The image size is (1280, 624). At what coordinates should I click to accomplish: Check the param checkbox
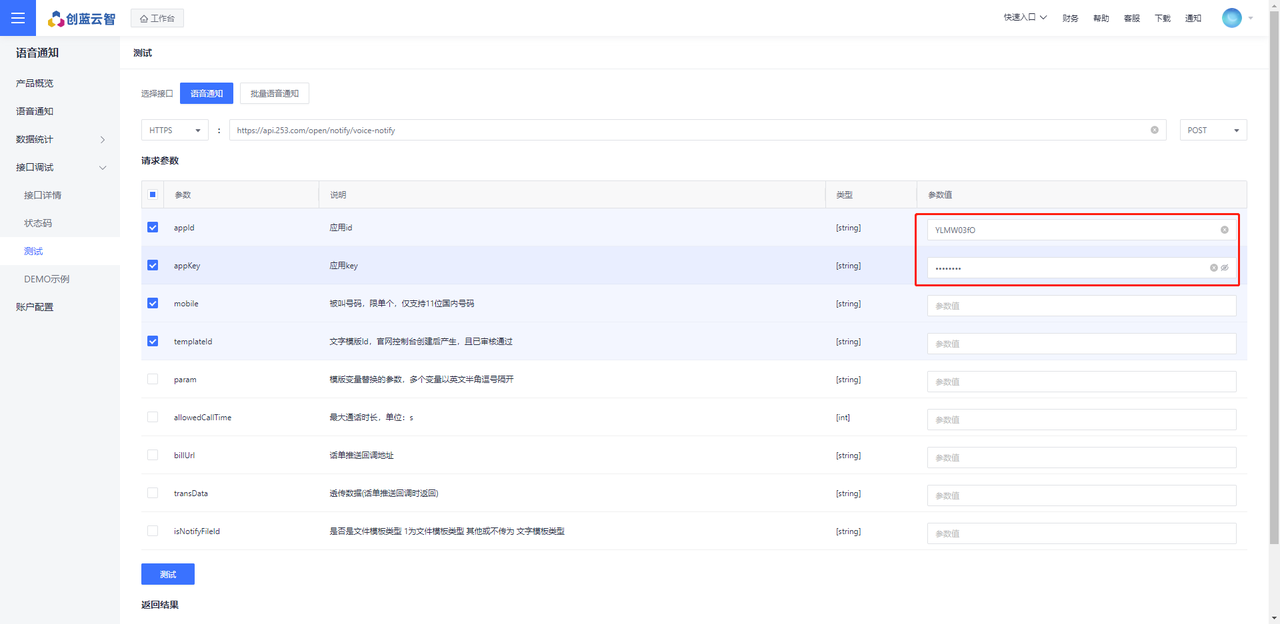tap(152, 379)
